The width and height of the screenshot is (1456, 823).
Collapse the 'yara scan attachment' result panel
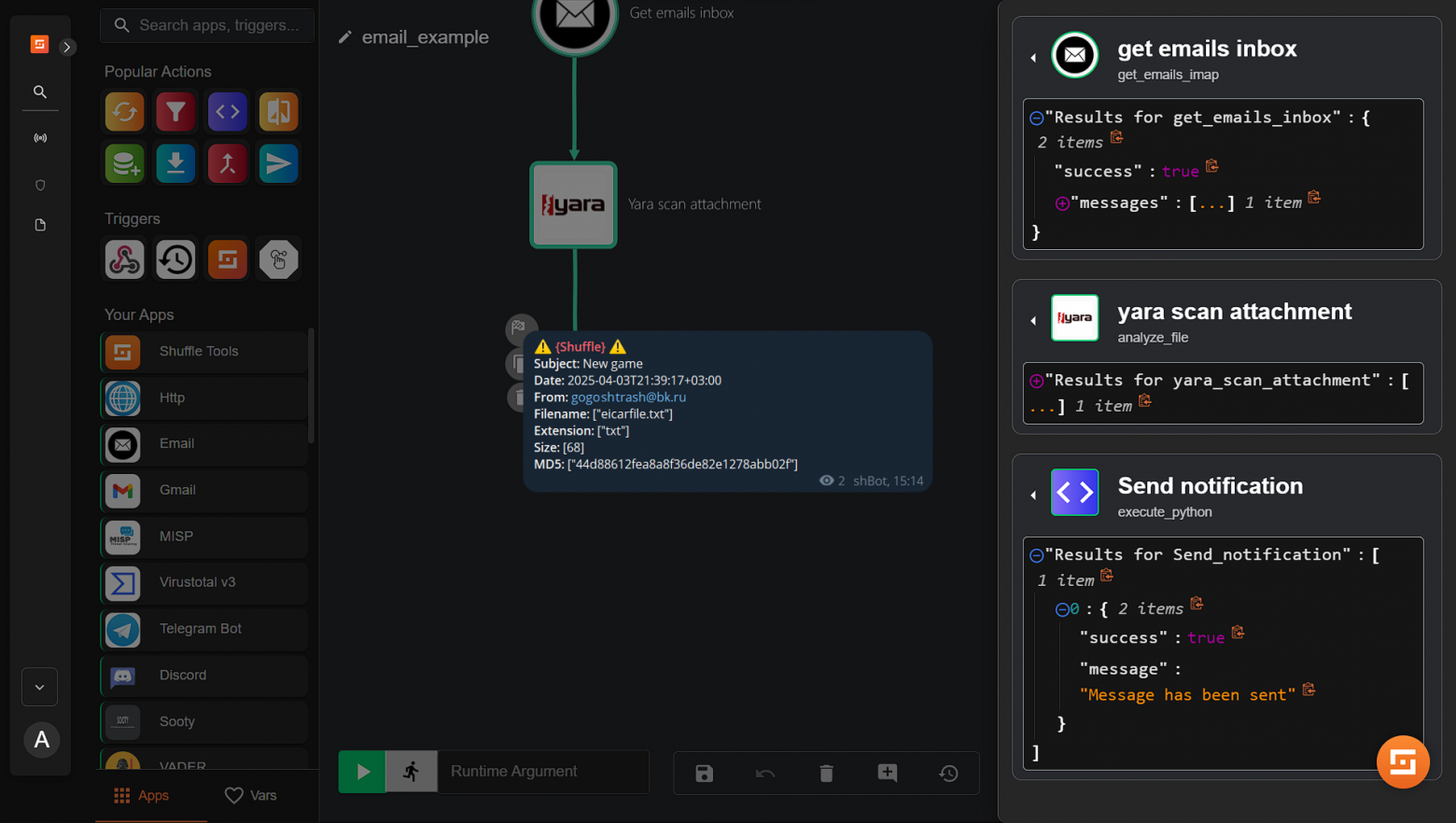(x=1033, y=321)
